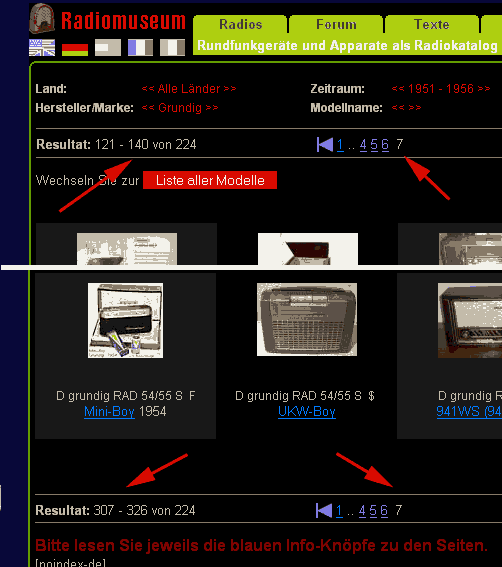Click the middle thumbnail in upper cut-off row

308,249
